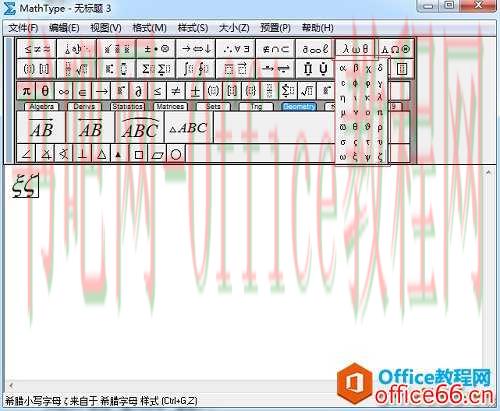Insert the parallelogram symbol
500x411 pixels.
click(157, 154)
